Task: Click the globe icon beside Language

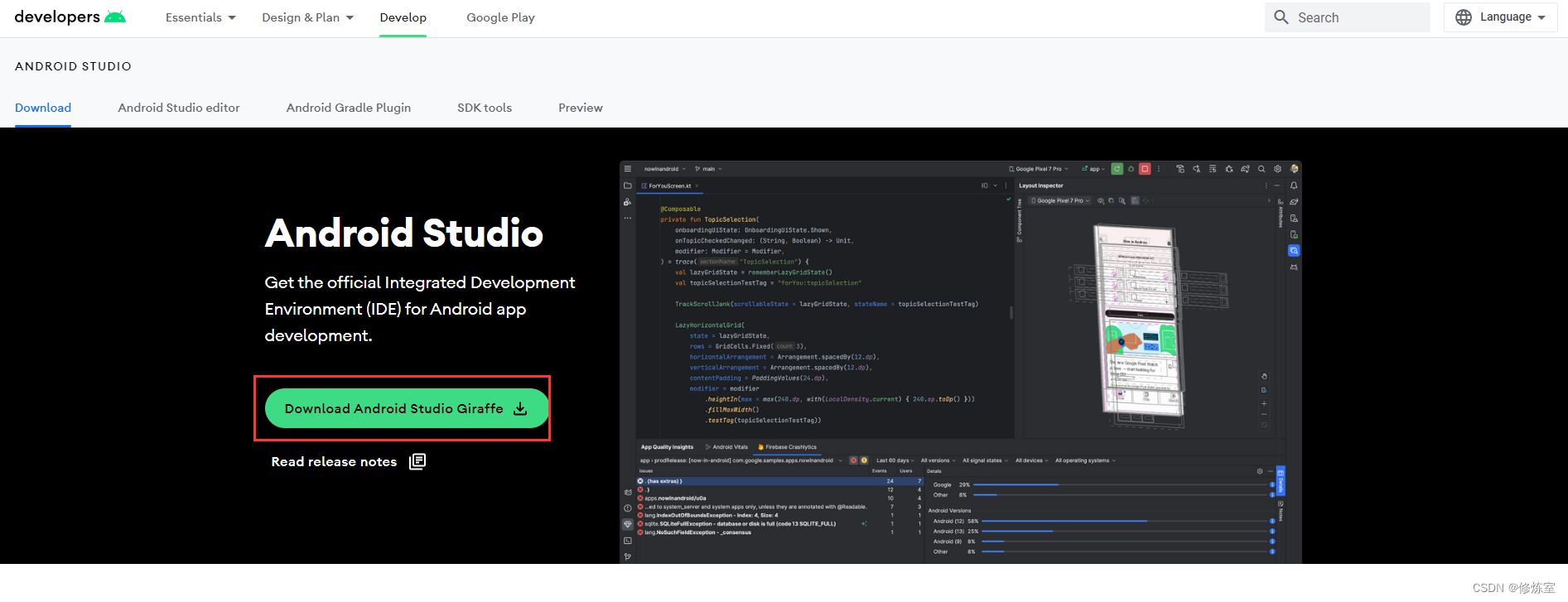Action: click(x=1464, y=17)
